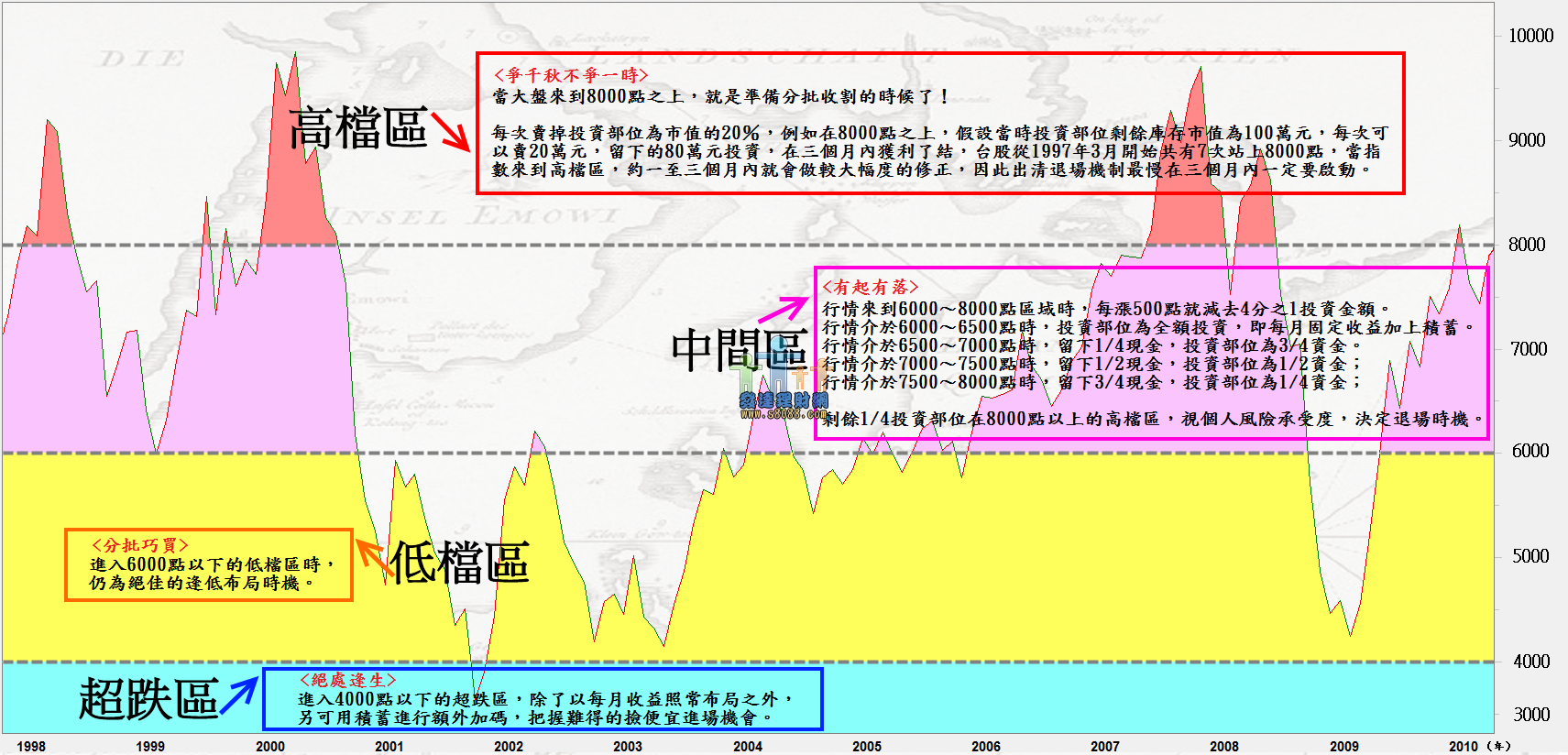Click the 高檔區 zone label

click(358, 127)
